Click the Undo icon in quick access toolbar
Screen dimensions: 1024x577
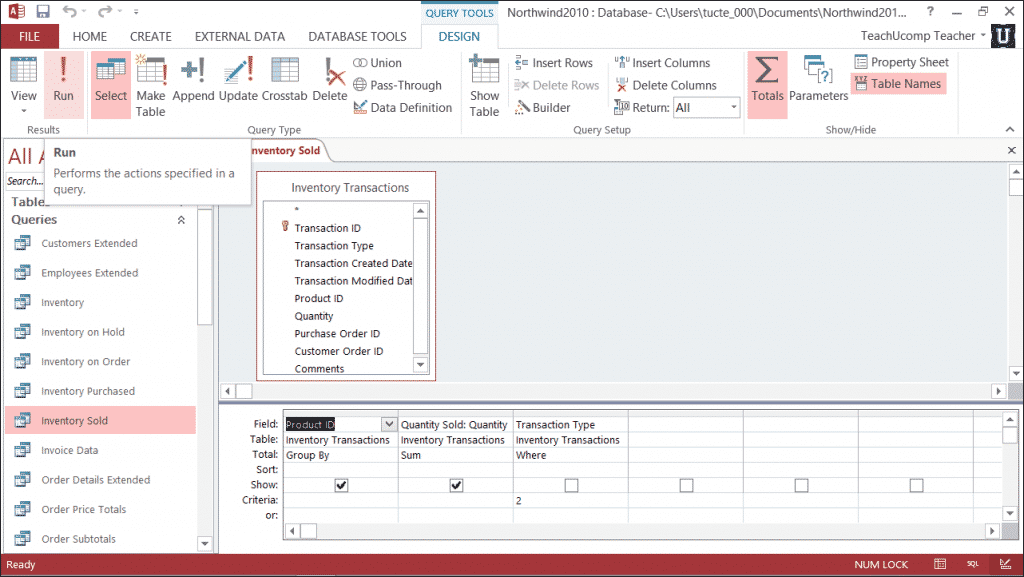click(x=69, y=11)
